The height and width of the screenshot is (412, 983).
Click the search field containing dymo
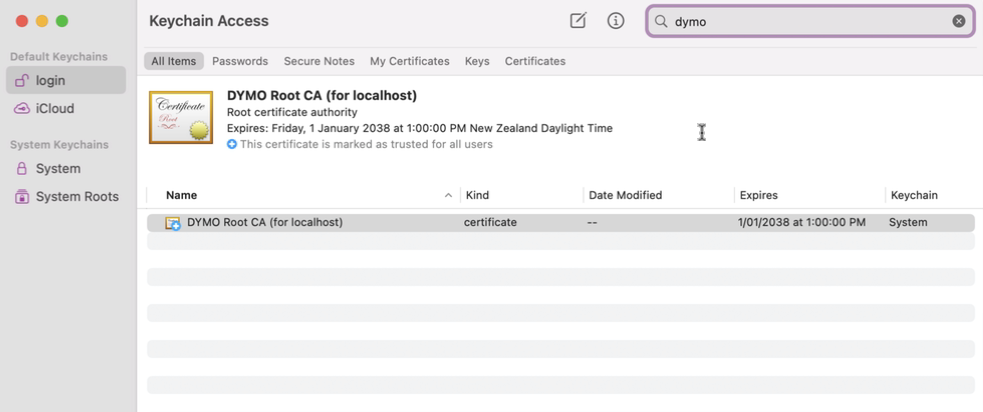click(x=810, y=21)
